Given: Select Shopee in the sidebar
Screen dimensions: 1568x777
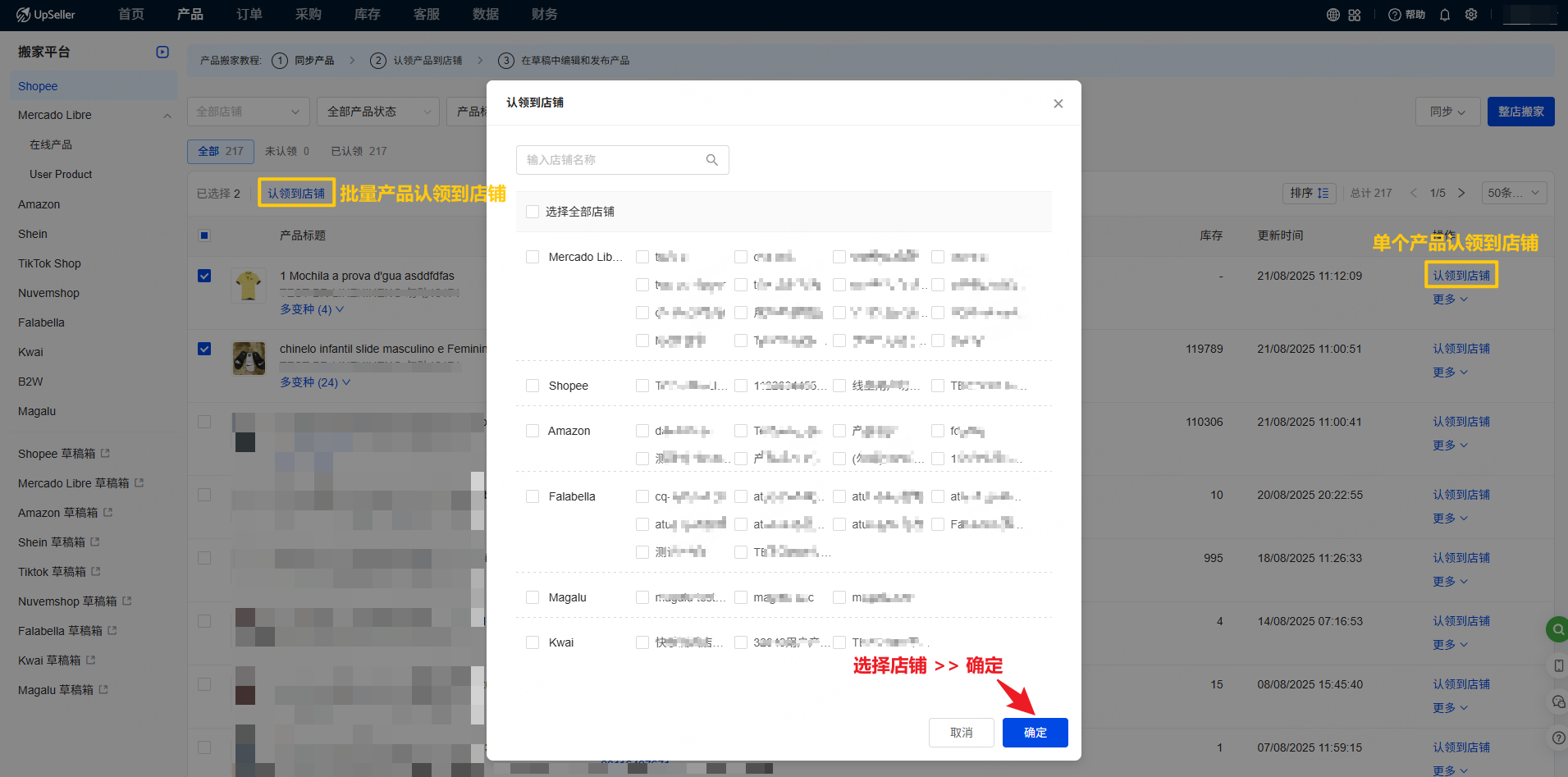Looking at the screenshot, I should [x=94, y=86].
